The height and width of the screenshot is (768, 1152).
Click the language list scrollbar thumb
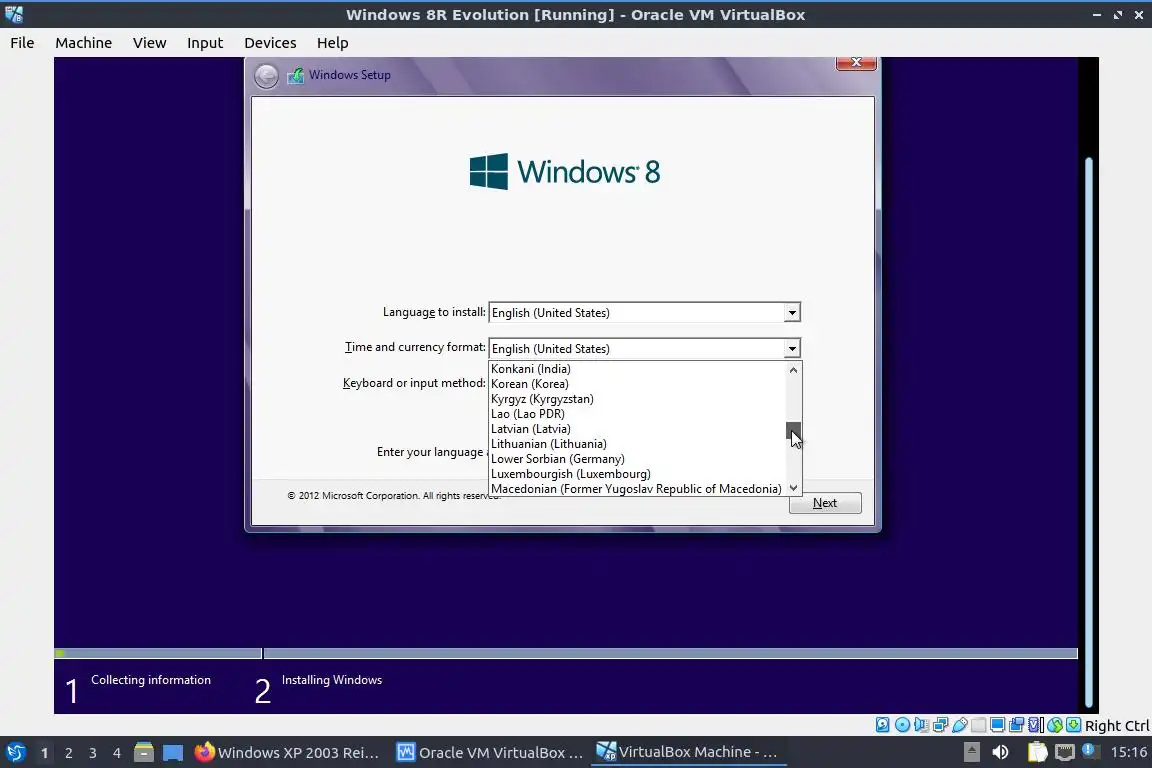pyautogui.click(x=793, y=430)
